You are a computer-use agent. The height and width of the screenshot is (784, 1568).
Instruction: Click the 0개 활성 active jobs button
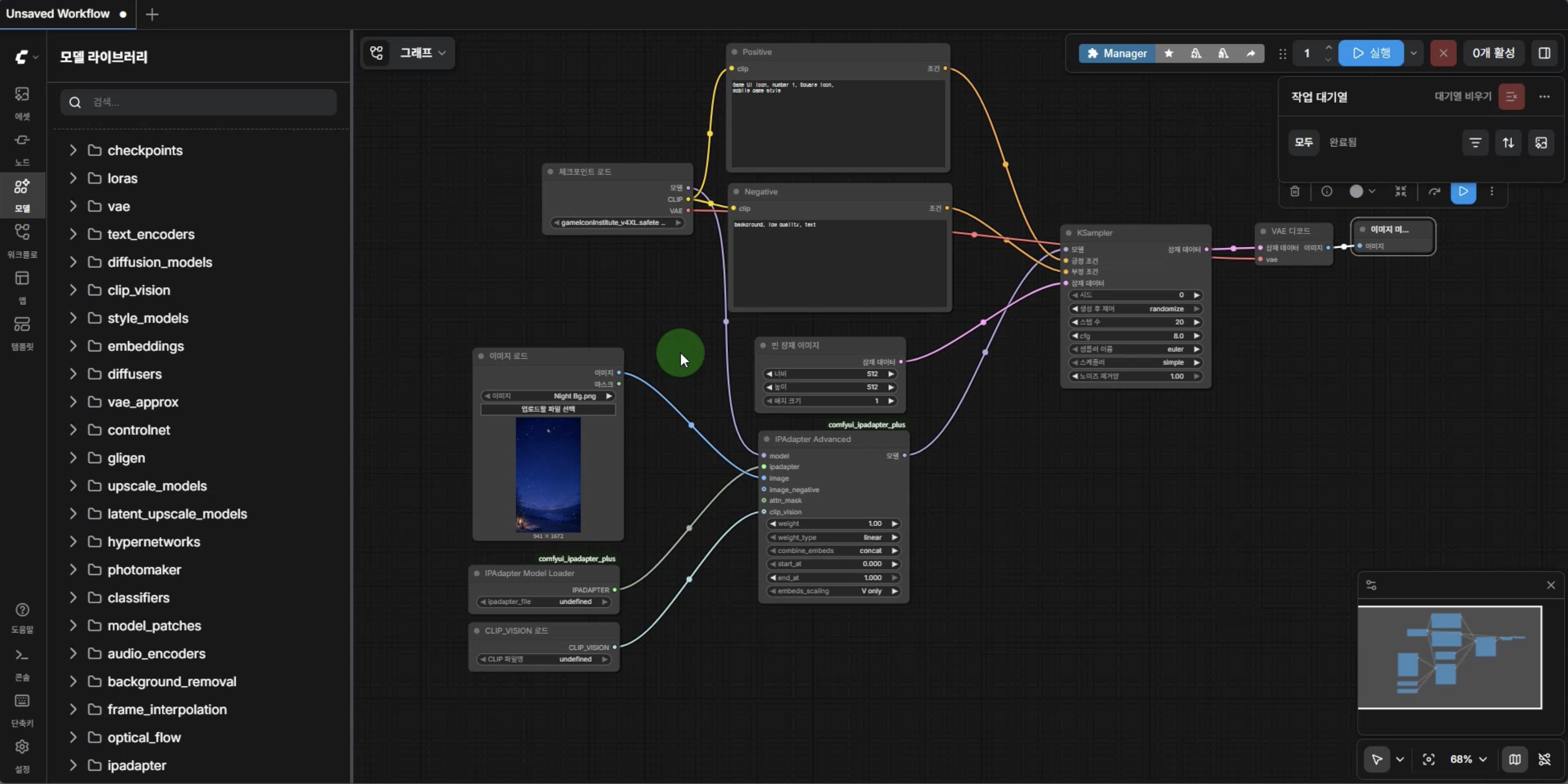click(1493, 53)
